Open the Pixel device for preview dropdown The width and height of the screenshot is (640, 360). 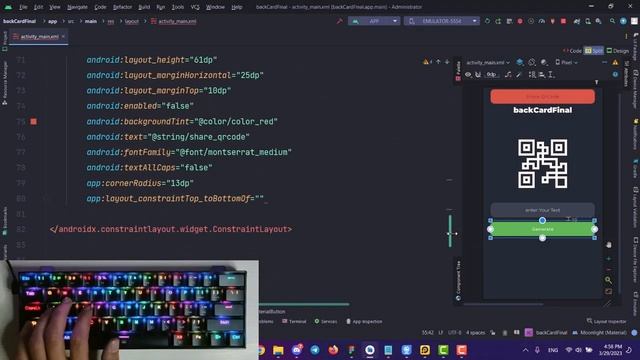point(567,62)
